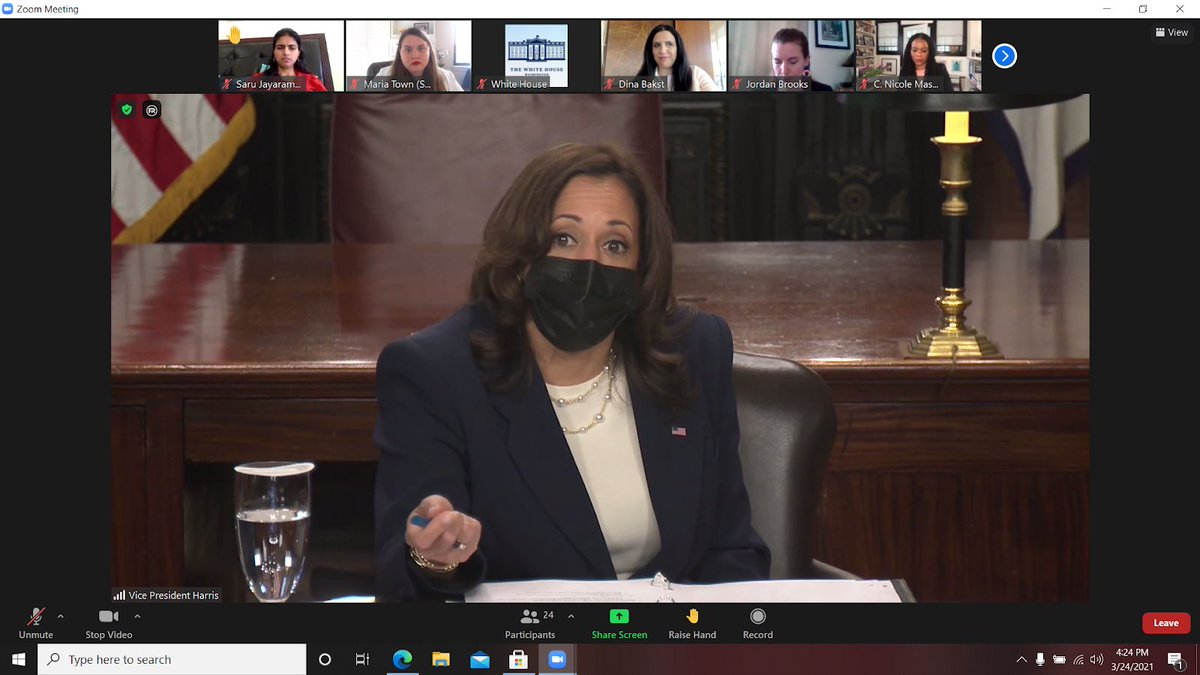Toggle network status icon in system tray
This screenshot has width=1200, height=675.
tap(1078, 660)
